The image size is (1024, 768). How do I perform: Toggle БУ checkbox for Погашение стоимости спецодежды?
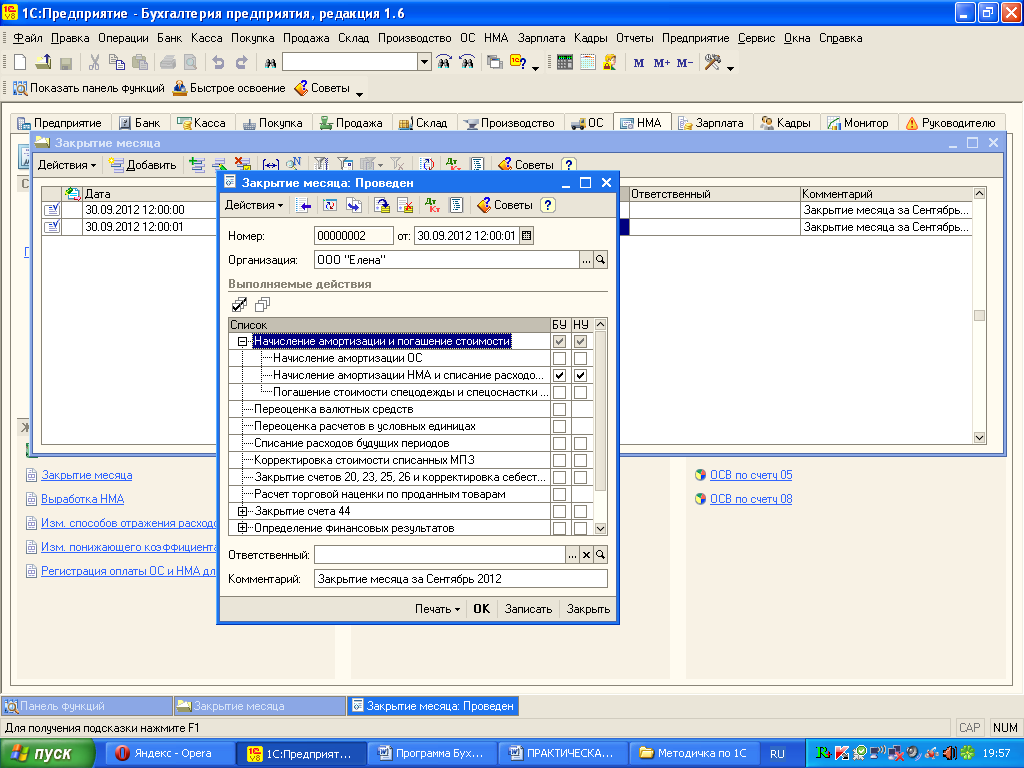[x=559, y=392]
